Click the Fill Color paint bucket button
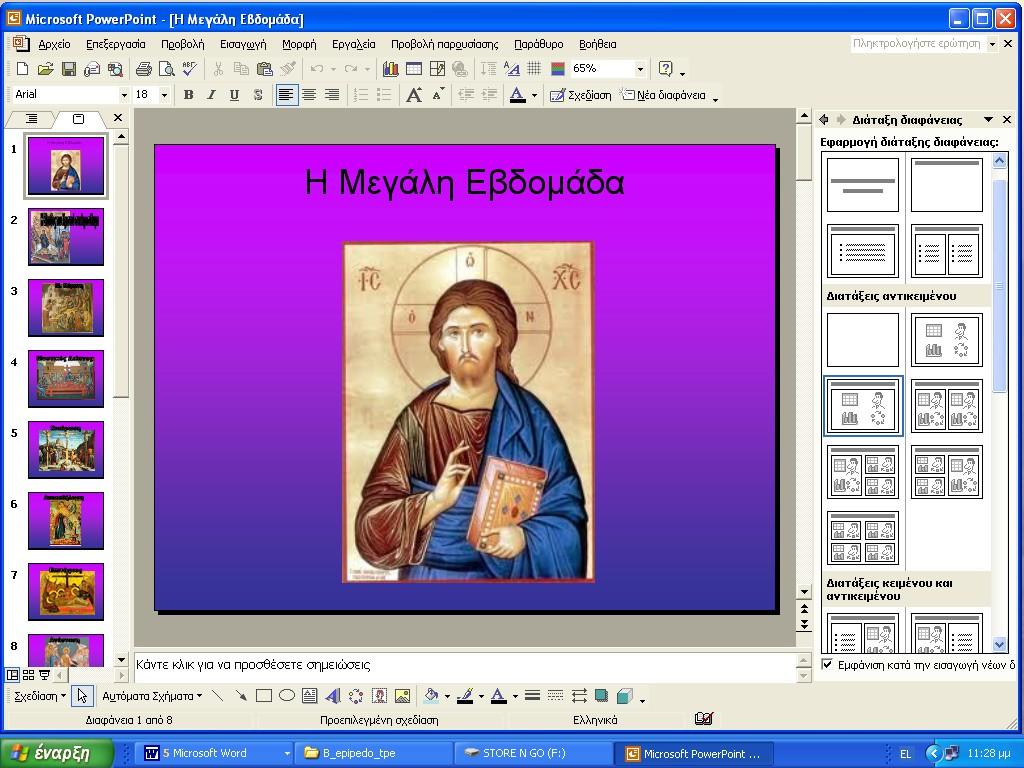Image resolution: width=1024 pixels, height=768 pixels. coord(431,696)
